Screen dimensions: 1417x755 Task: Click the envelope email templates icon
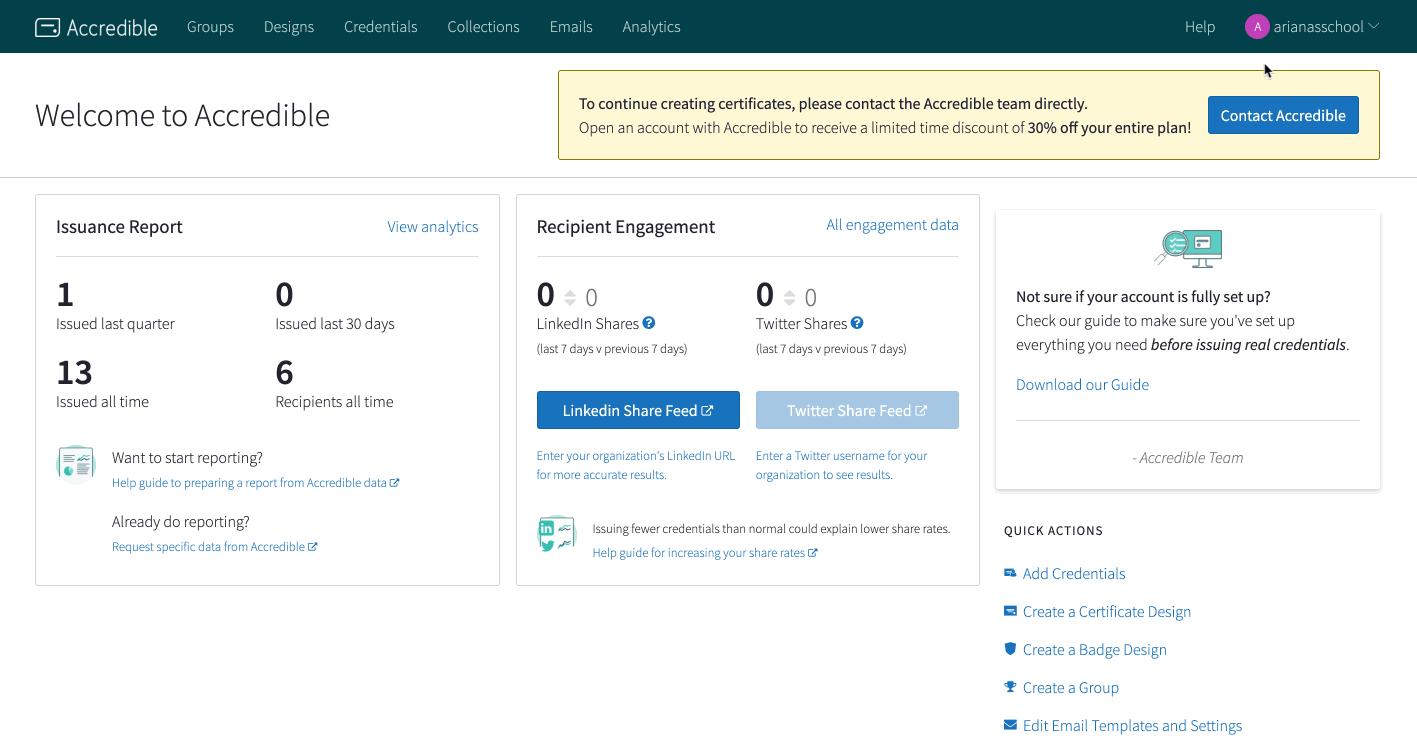tap(1010, 725)
